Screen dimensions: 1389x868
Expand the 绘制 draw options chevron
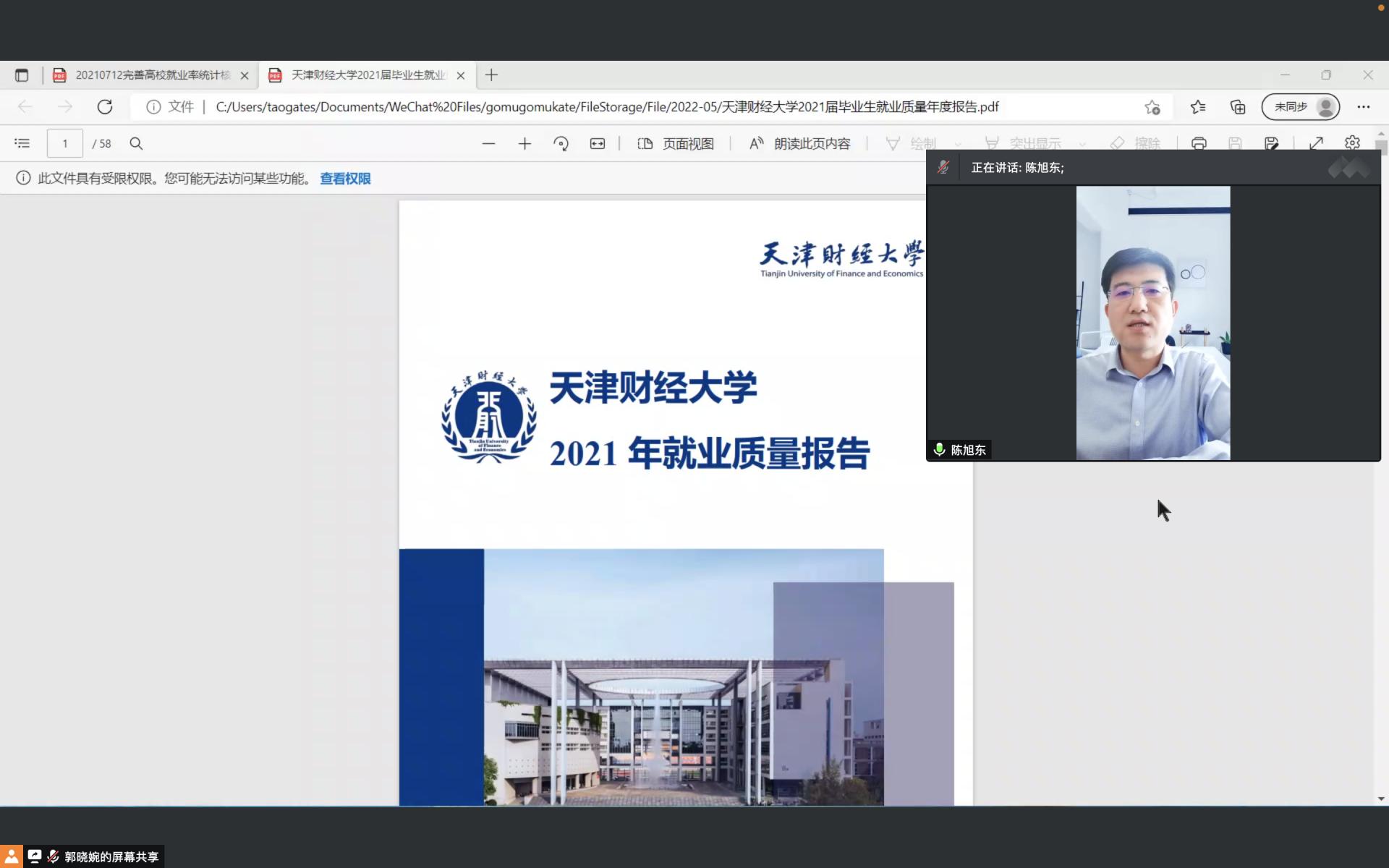[x=958, y=143]
